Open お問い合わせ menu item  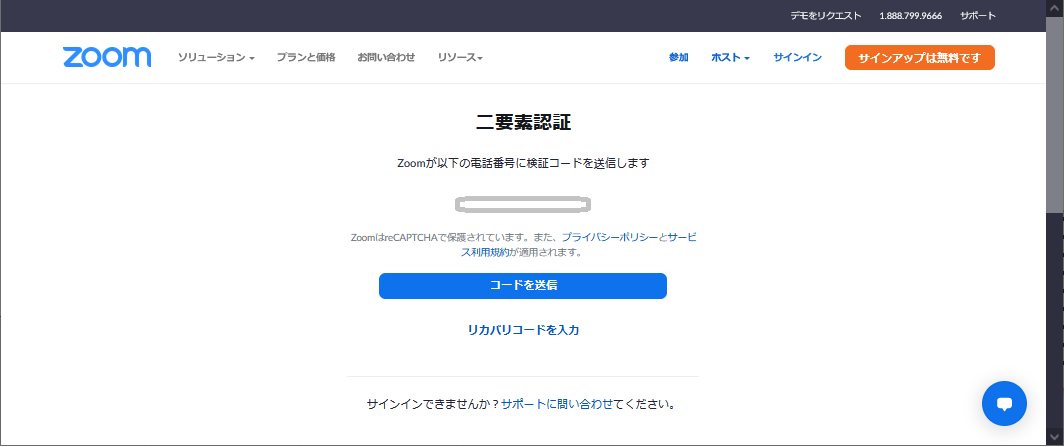tap(386, 58)
